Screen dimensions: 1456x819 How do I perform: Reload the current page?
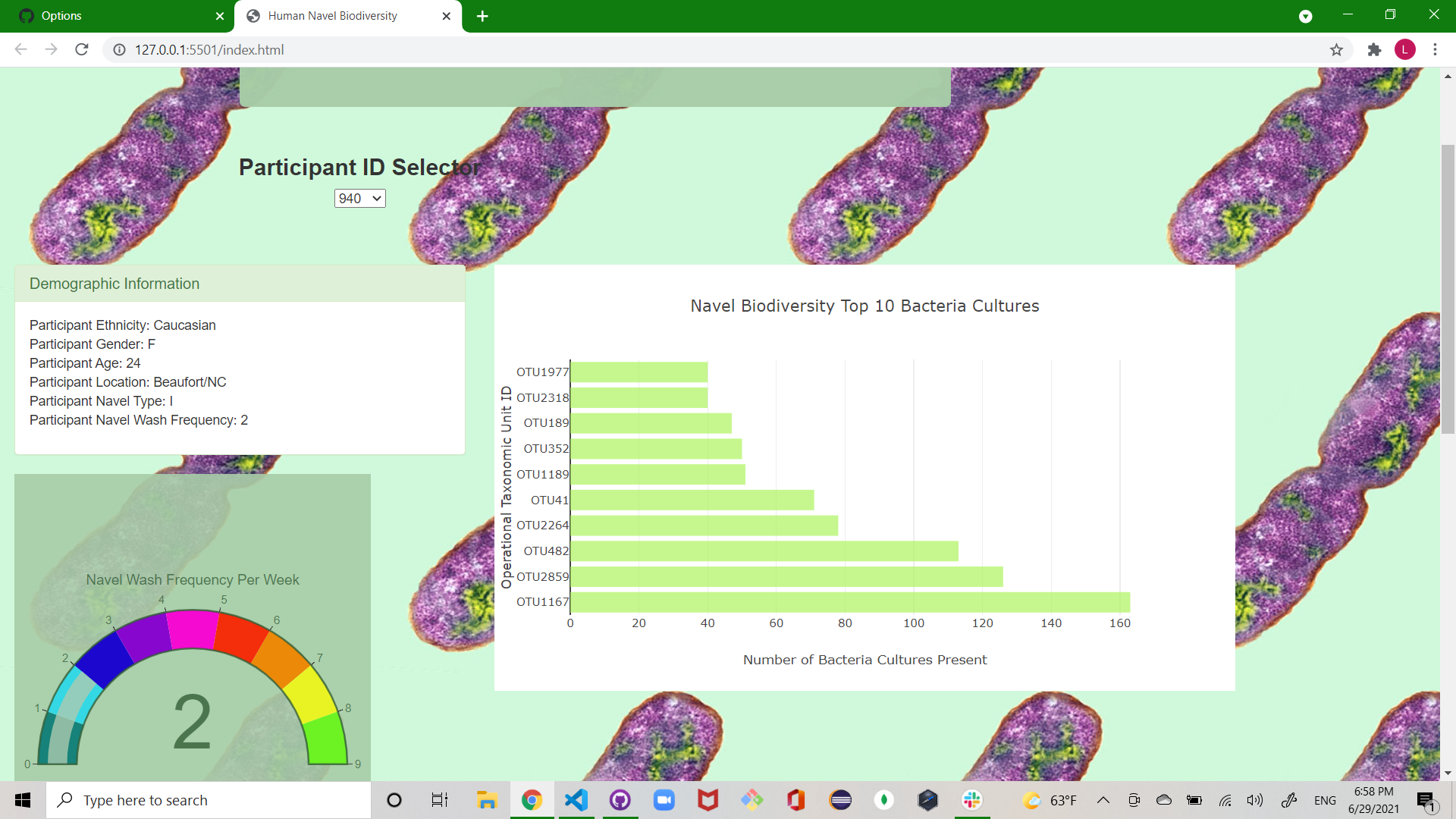[x=82, y=49]
